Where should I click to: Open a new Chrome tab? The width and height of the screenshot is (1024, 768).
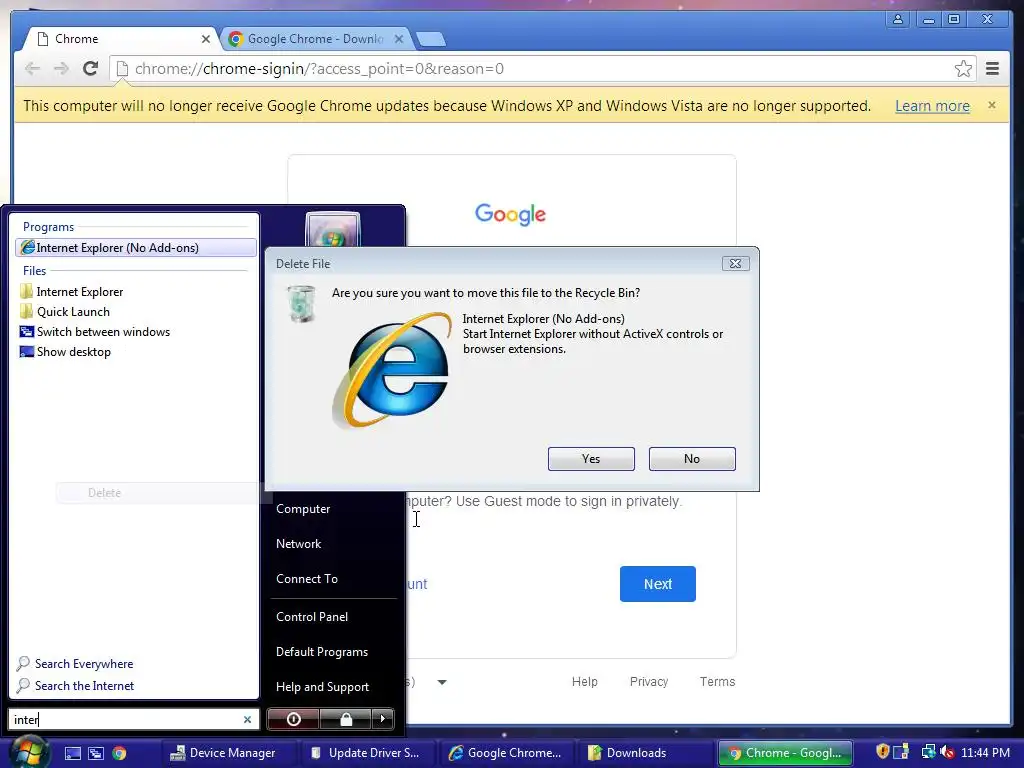tap(431, 39)
